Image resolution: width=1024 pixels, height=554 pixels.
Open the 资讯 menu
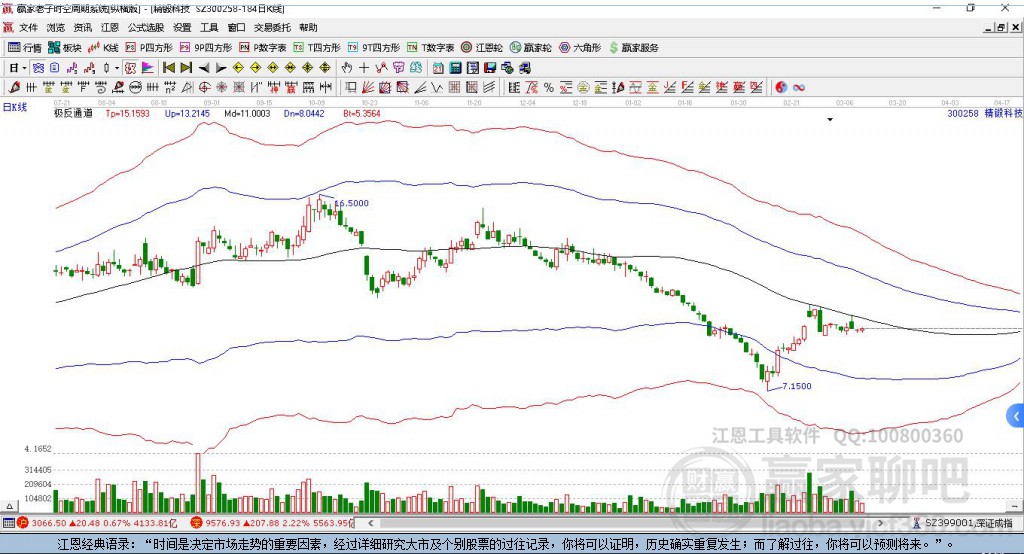click(82, 27)
